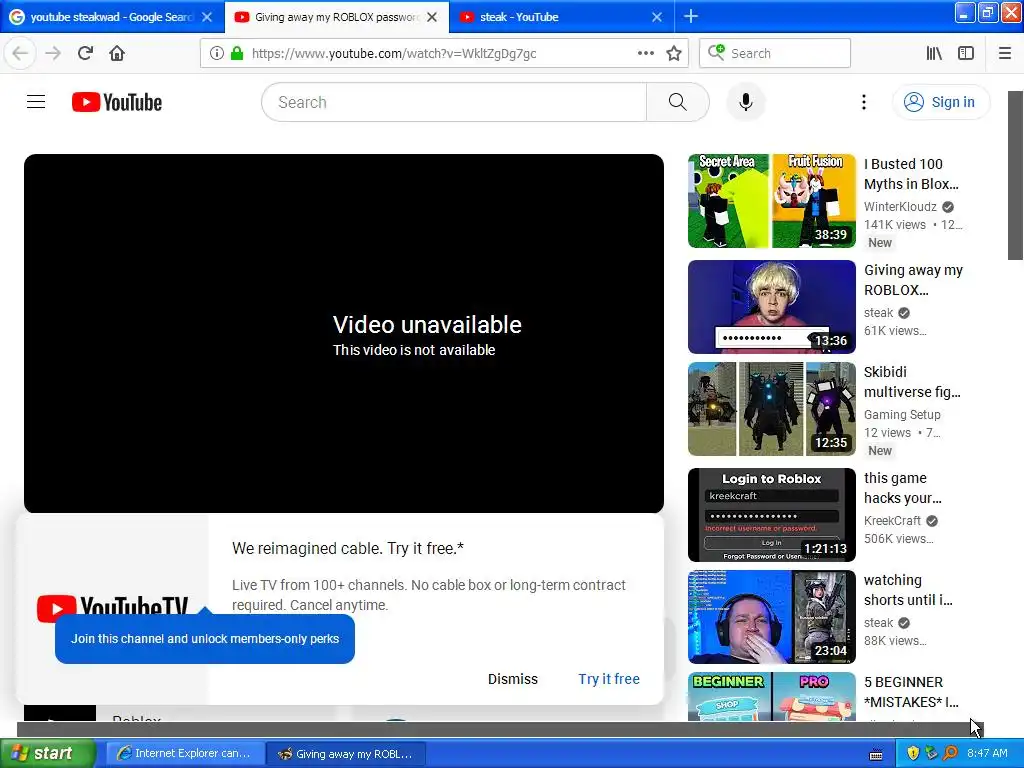Click the green padlock security icon
Image resolution: width=1024 pixels, height=768 pixels.
pos(237,54)
